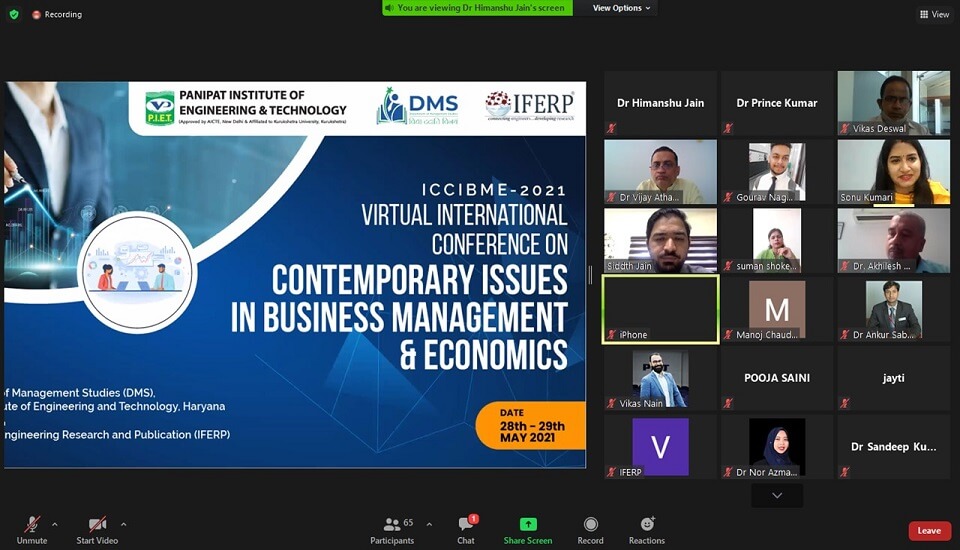Open the View Options dropdown menu

point(621,8)
